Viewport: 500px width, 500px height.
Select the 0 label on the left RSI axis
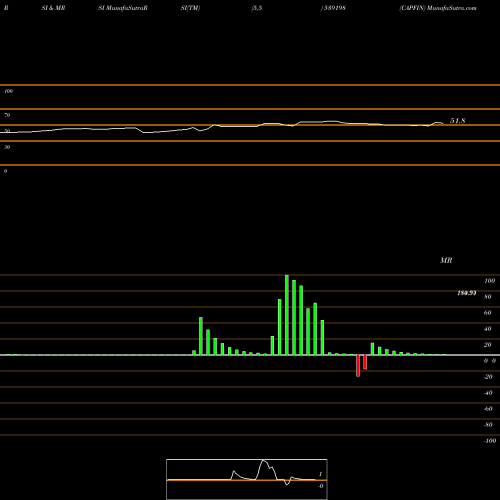(x=5, y=171)
